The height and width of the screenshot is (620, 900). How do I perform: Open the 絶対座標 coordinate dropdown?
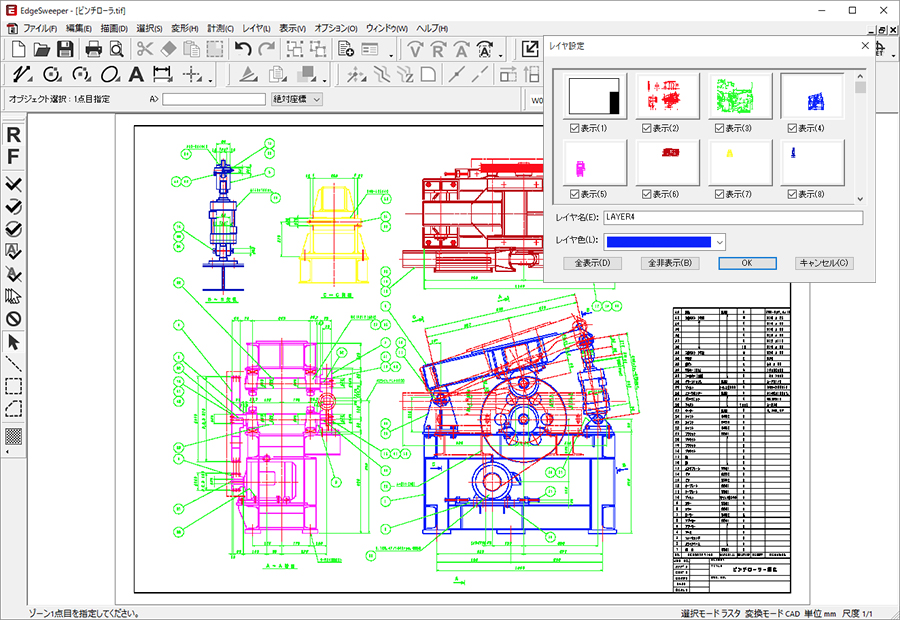(x=297, y=99)
